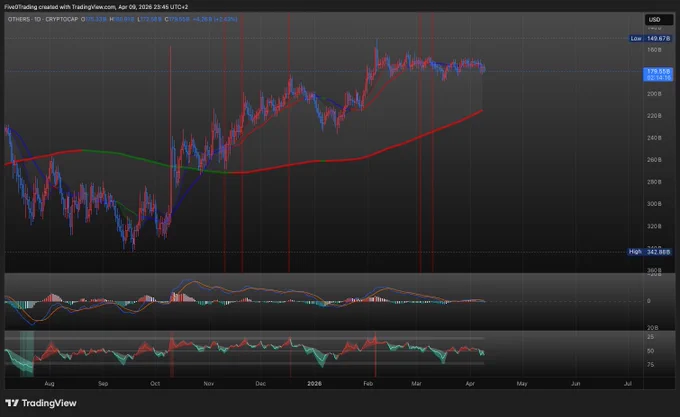Click the Oct label on the time axis
Viewport: 680px width, 417px height.
pyautogui.click(x=155, y=384)
